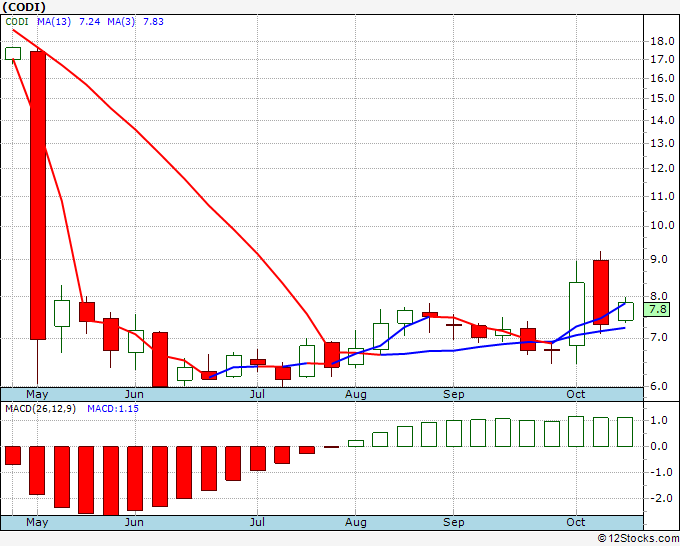
Task: Click the large red October candlestick near 9.0
Action: pyautogui.click(x=601, y=292)
